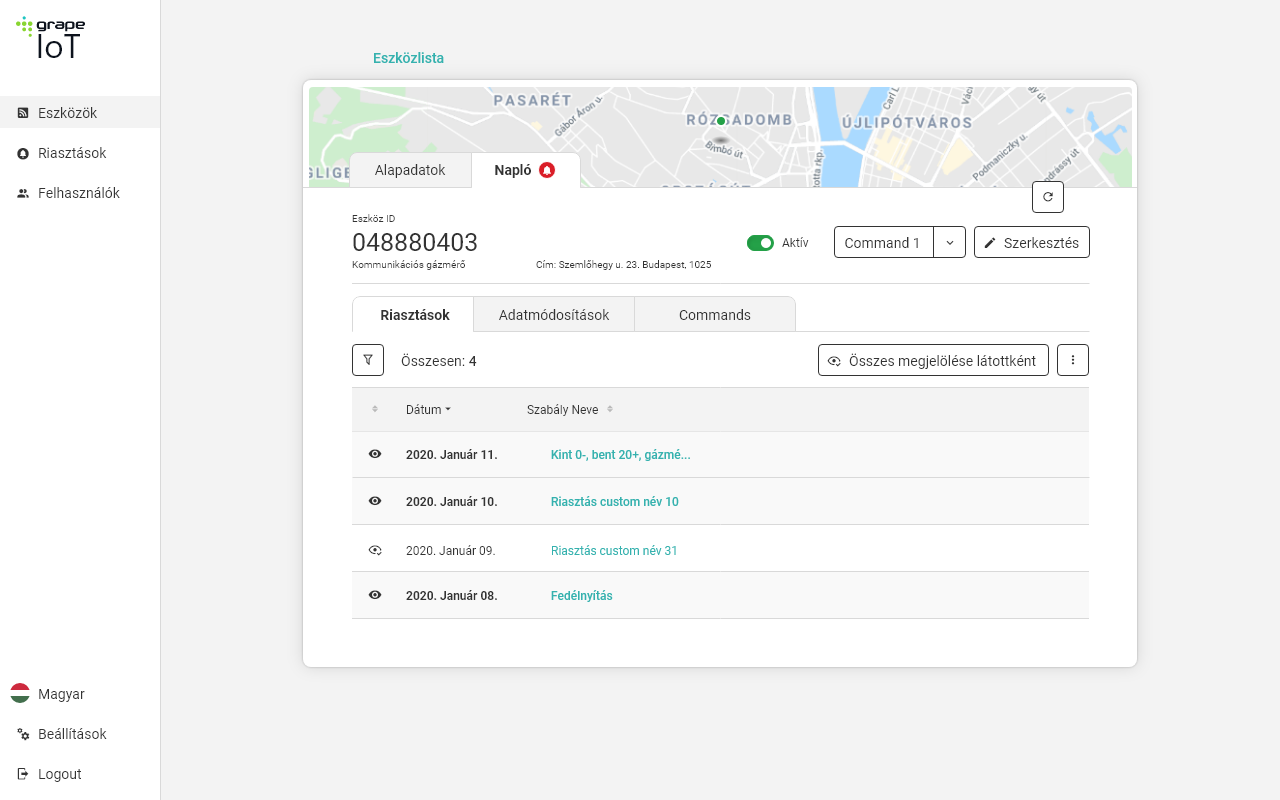This screenshot has width=1280, height=800.
Task: Open the Commands tab
Action: [x=715, y=315]
